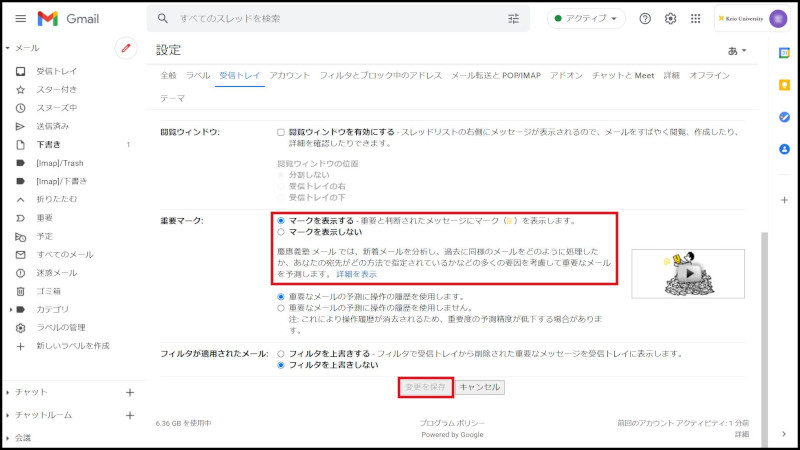Open search filter options icon
The height and width of the screenshot is (450, 800).
coord(514,19)
